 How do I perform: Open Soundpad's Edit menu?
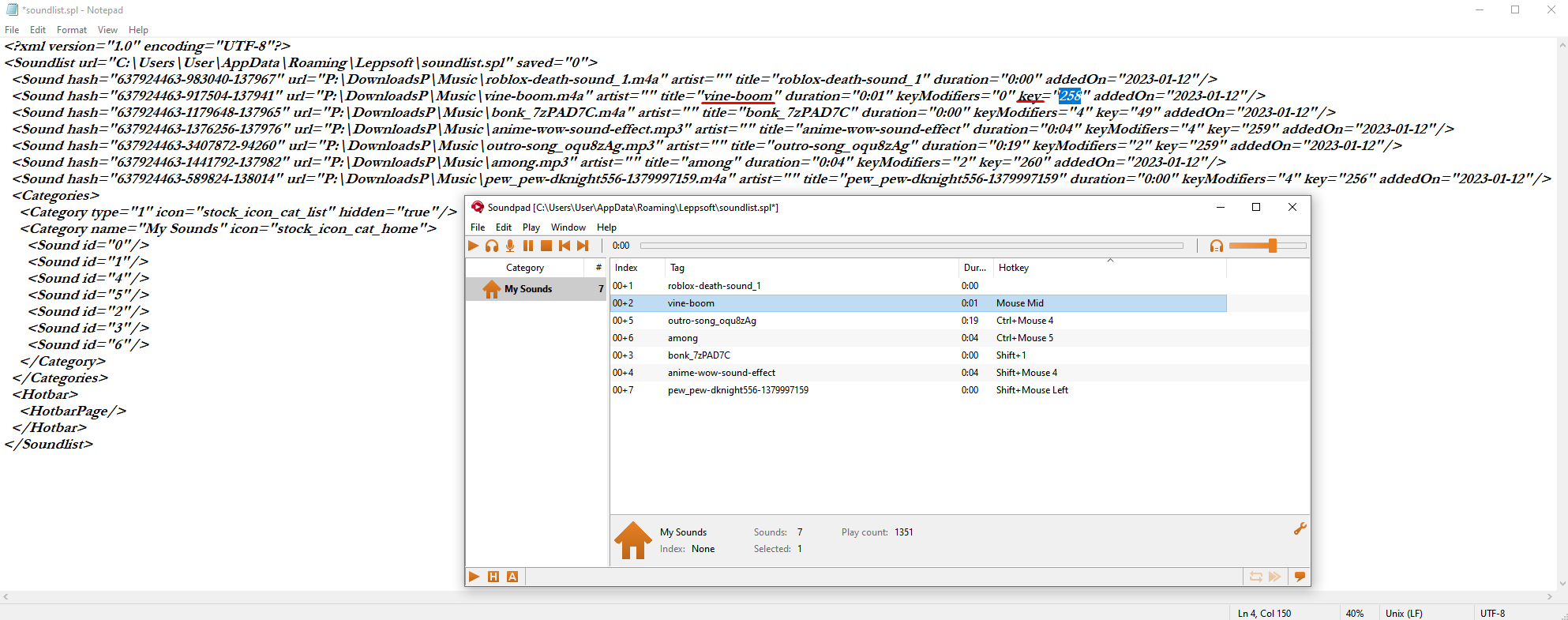(504, 227)
